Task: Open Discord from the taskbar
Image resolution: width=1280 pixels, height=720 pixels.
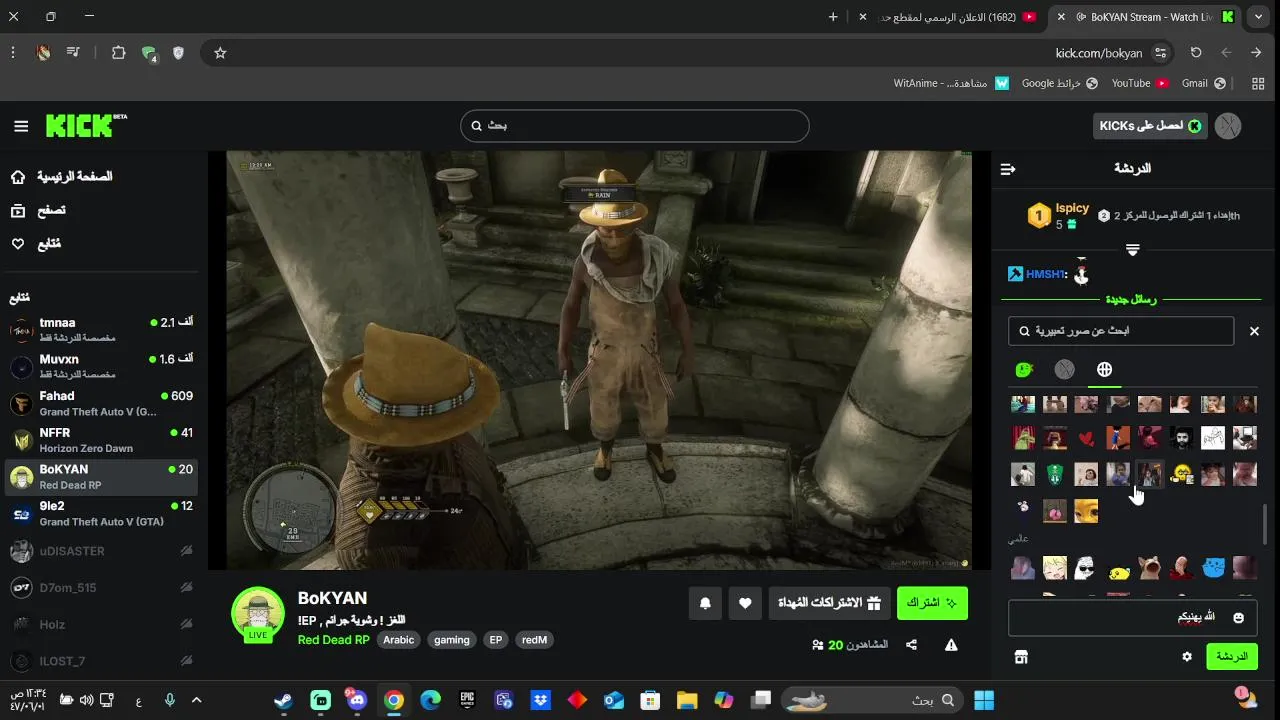Action: [357, 700]
